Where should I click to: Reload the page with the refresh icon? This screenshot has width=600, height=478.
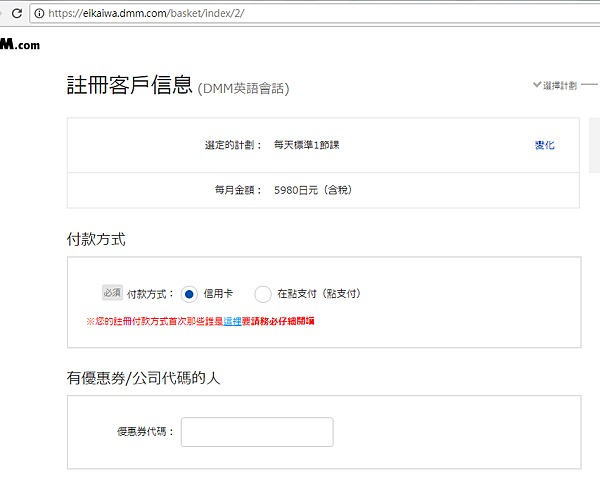pyautogui.click(x=17, y=13)
